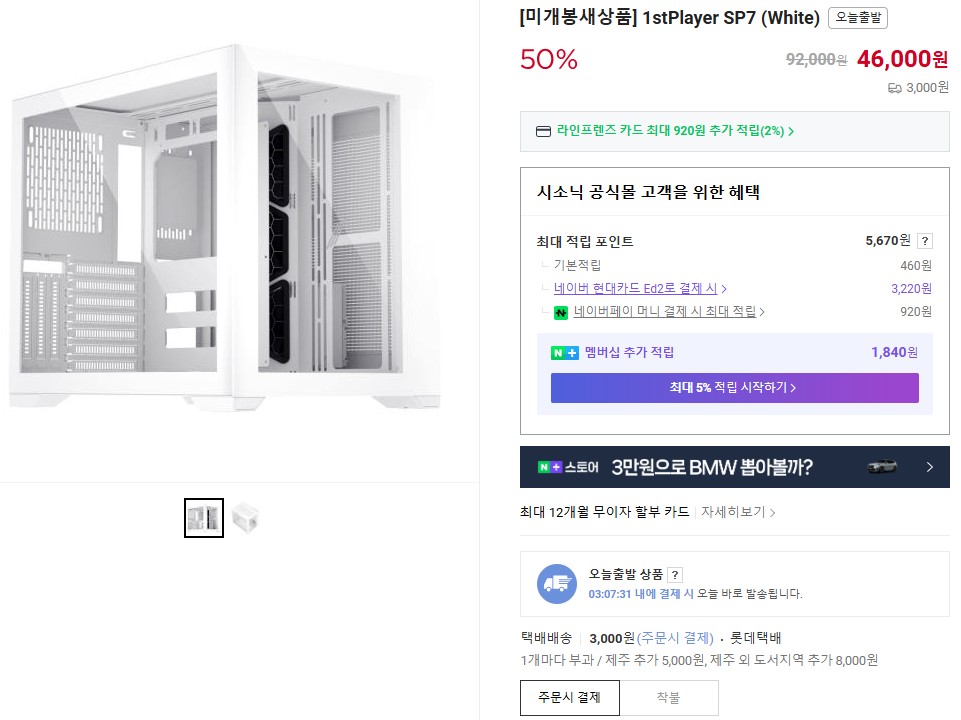Click the credit card icon in 라인프렌즈 banner
This screenshot has width=961, height=720.
pos(543,131)
